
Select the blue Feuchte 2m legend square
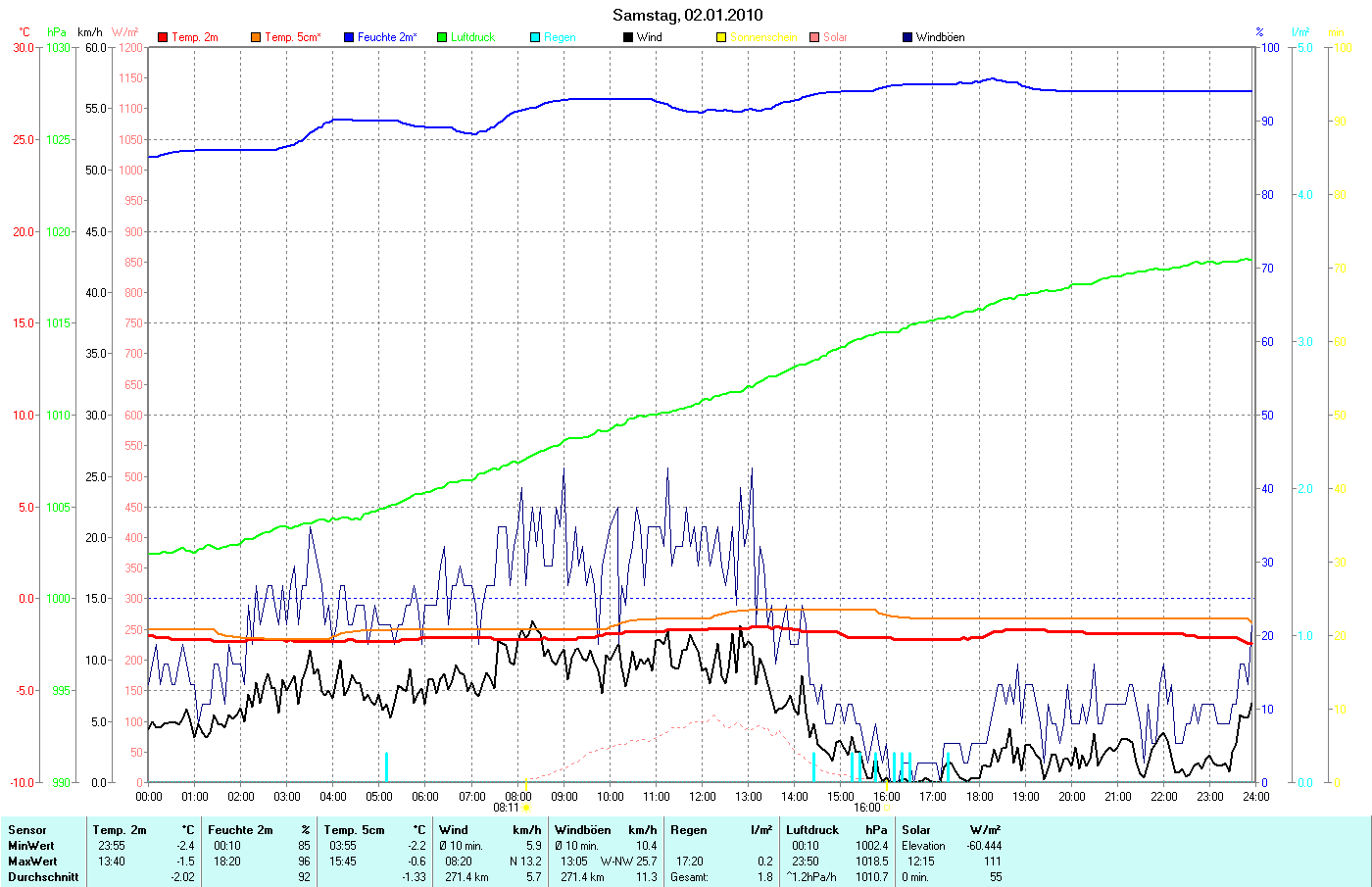349,37
